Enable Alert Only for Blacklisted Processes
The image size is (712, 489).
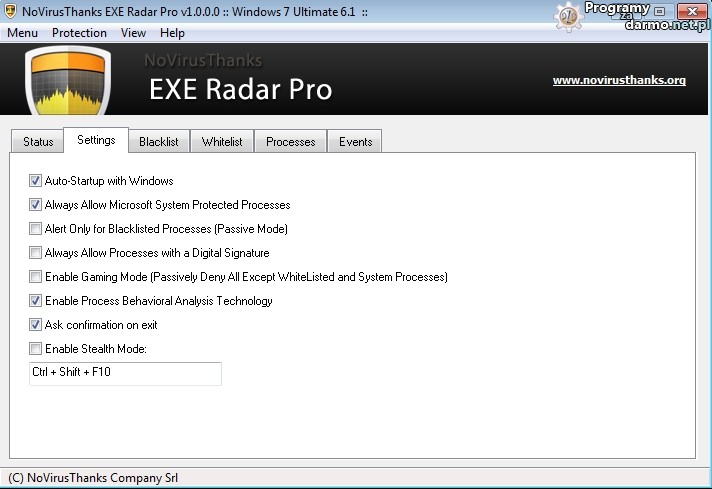36,229
